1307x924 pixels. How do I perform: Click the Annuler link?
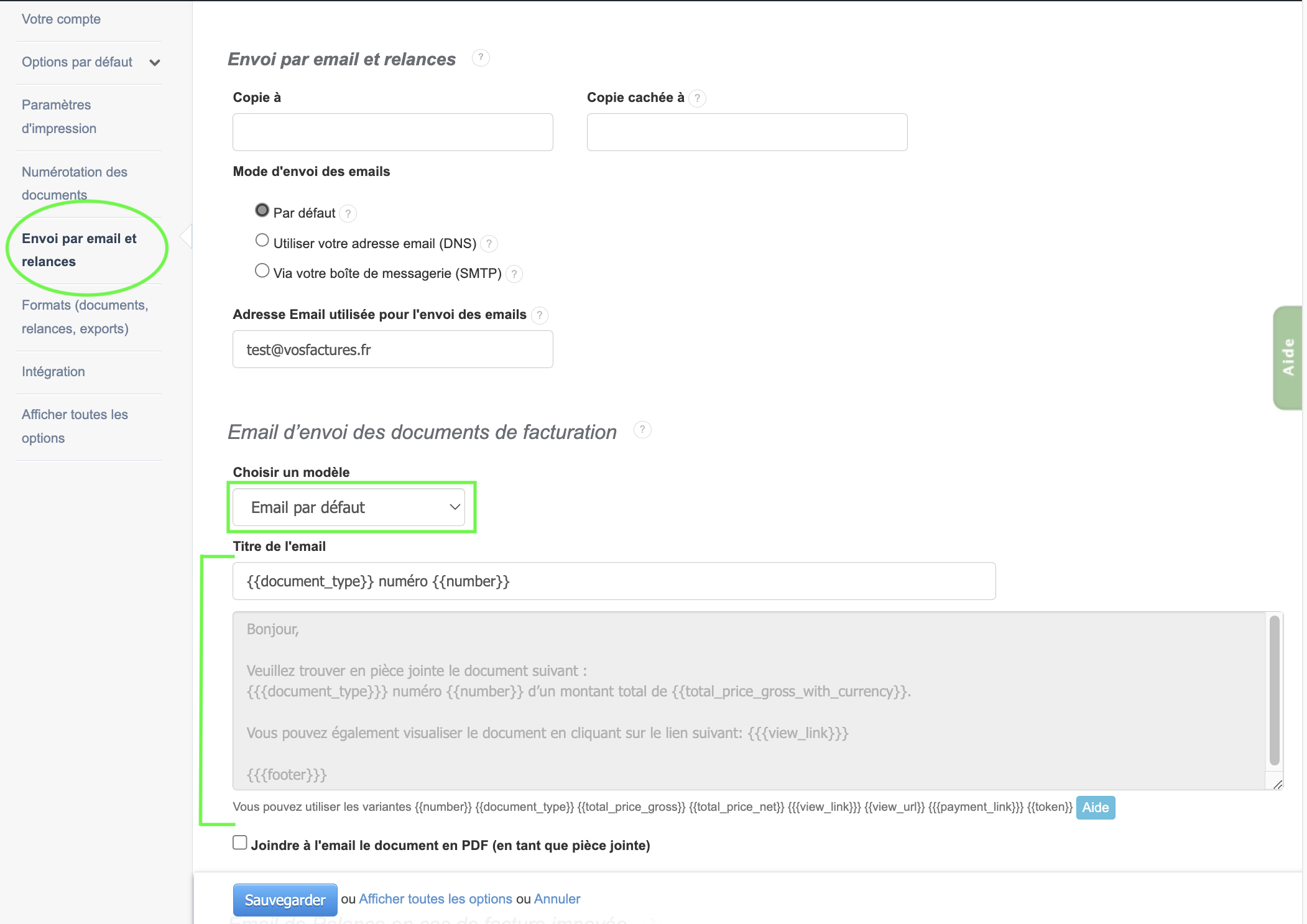[x=557, y=899]
